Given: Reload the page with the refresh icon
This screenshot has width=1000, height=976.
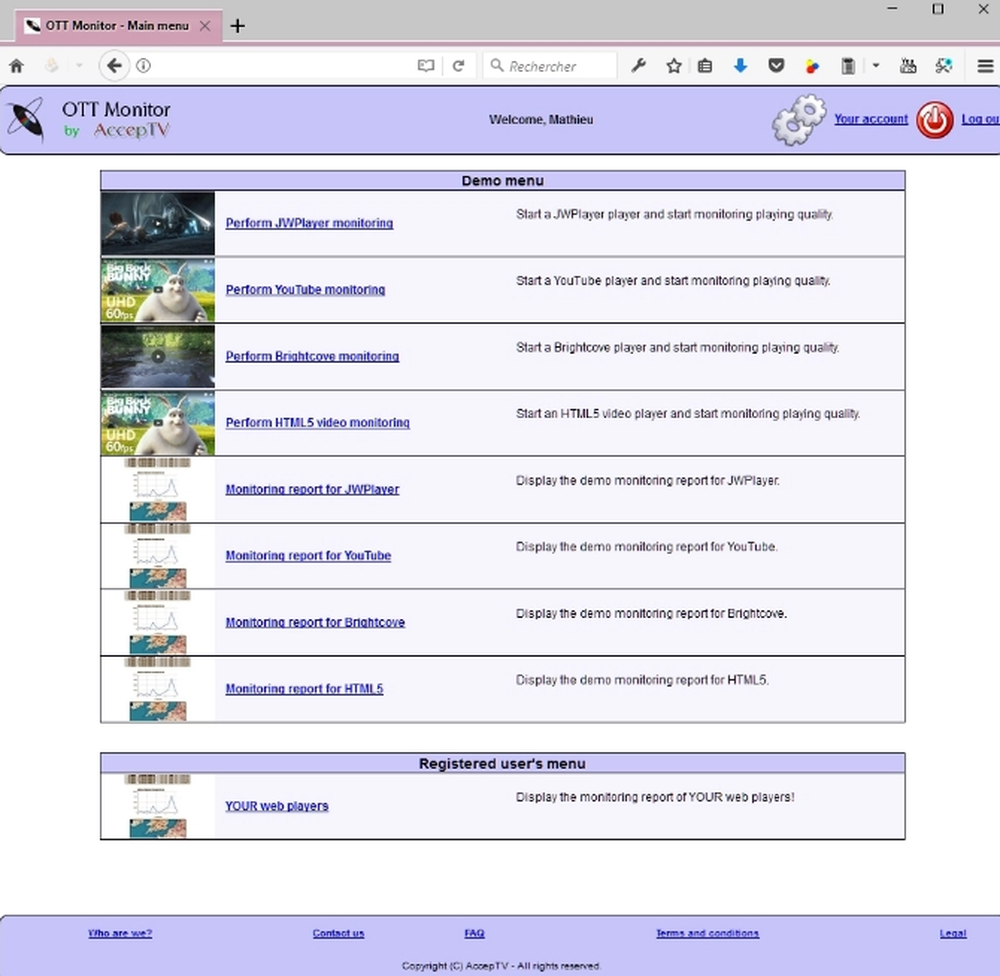Looking at the screenshot, I should (x=459, y=65).
